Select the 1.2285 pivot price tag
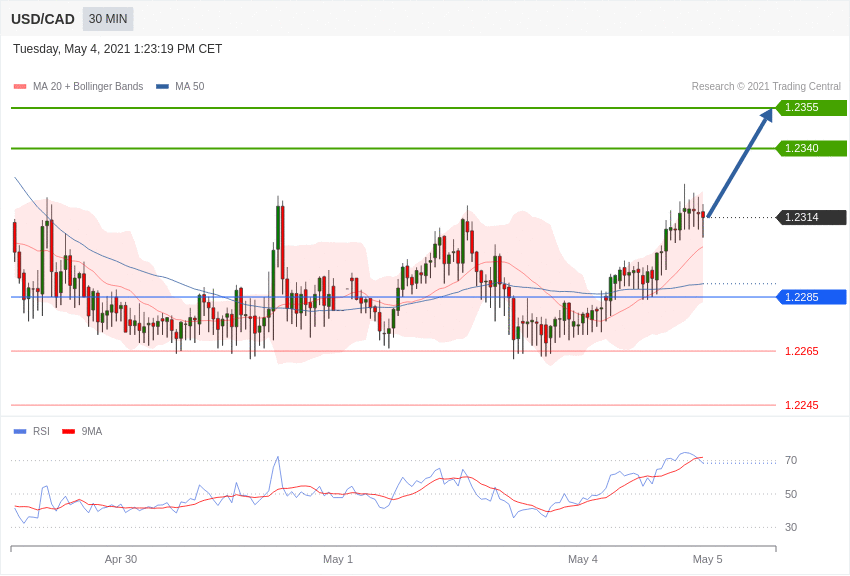Screen dimensions: 850x576 (x=811, y=297)
